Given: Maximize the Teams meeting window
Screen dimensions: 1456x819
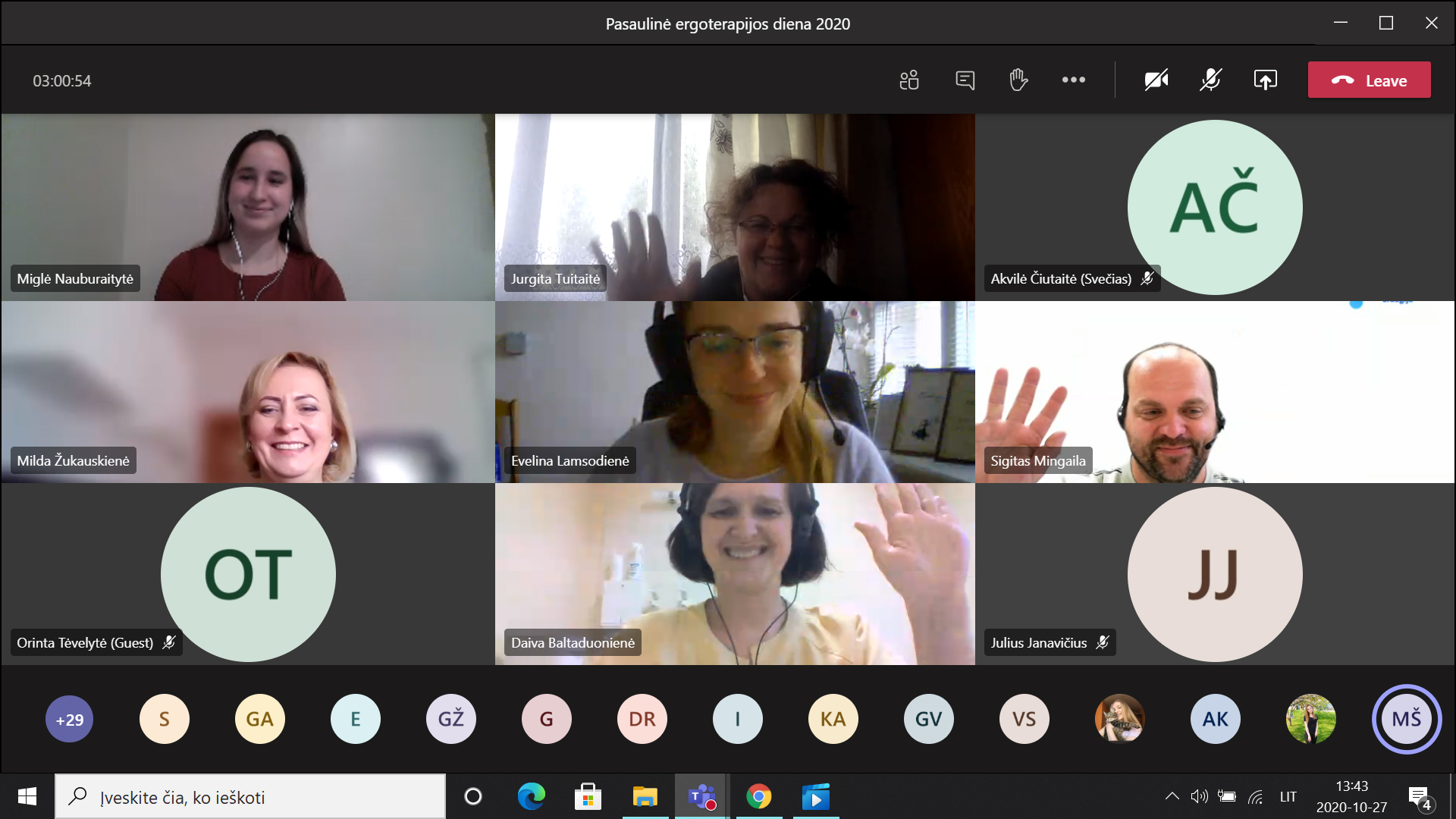Looking at the screenshot, I should pyautogui.click(x=1386, y=23).
